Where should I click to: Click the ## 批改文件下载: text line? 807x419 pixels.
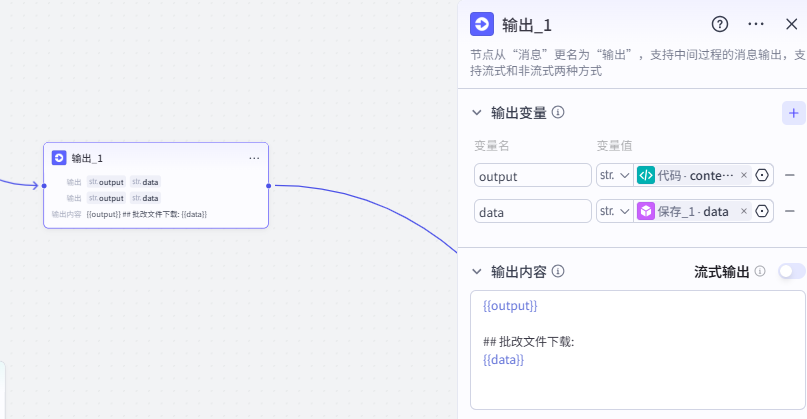pyautogui.click(x=529, y=342)
